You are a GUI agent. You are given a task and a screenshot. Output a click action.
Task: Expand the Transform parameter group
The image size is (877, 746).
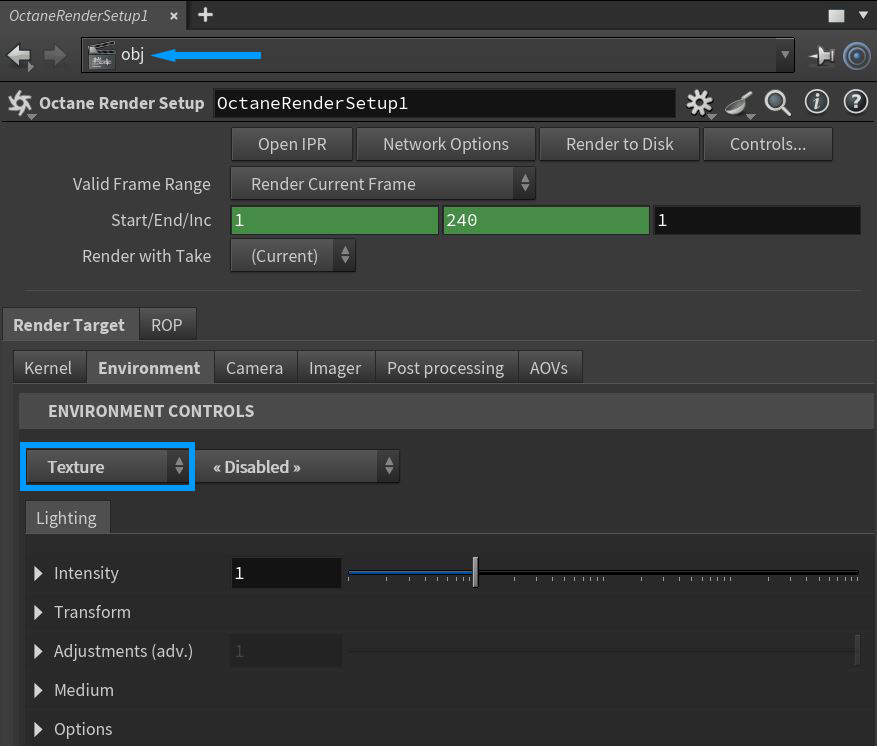[x=39, y=612]
